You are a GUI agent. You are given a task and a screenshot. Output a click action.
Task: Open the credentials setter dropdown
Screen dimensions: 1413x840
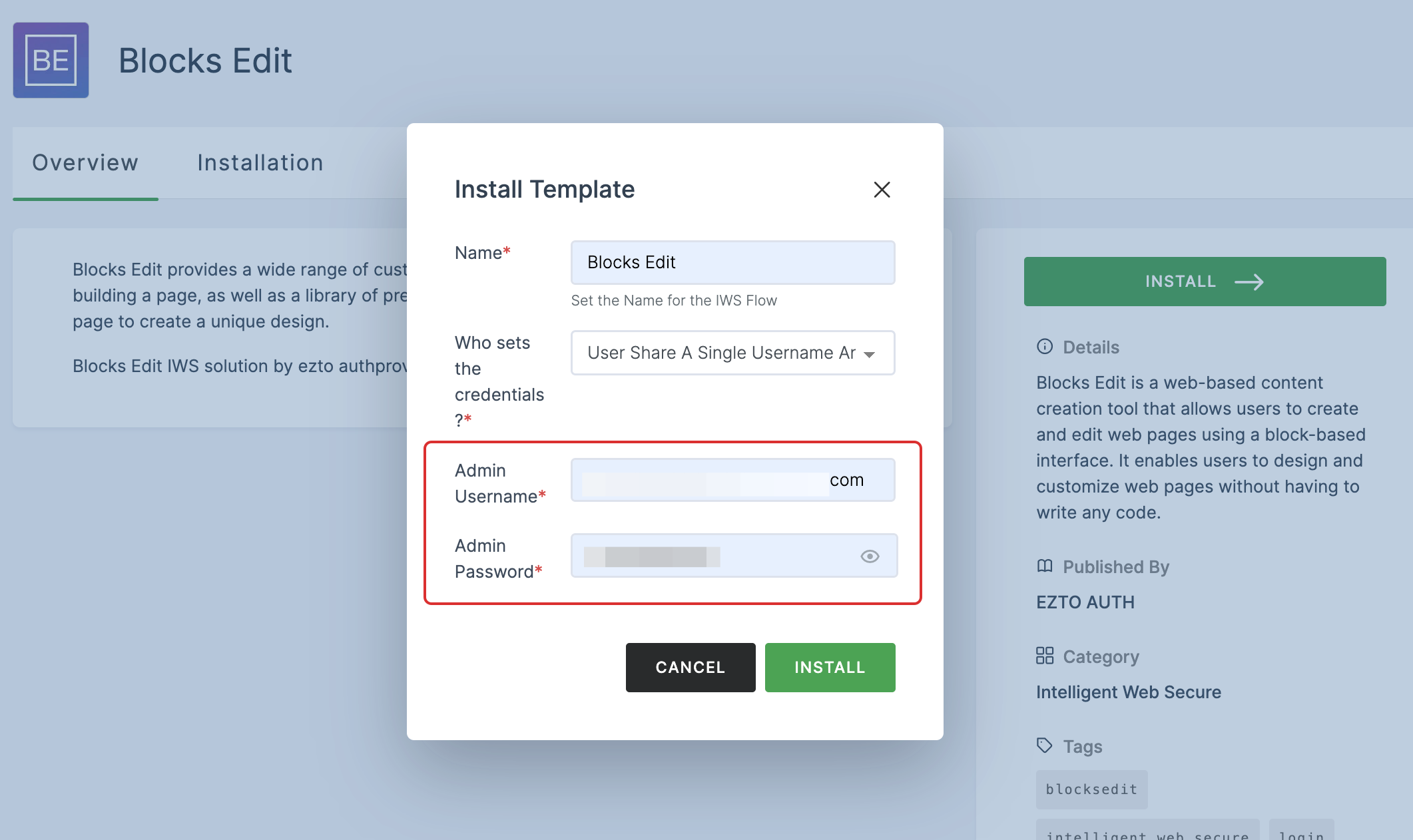(x=732, y=353)
